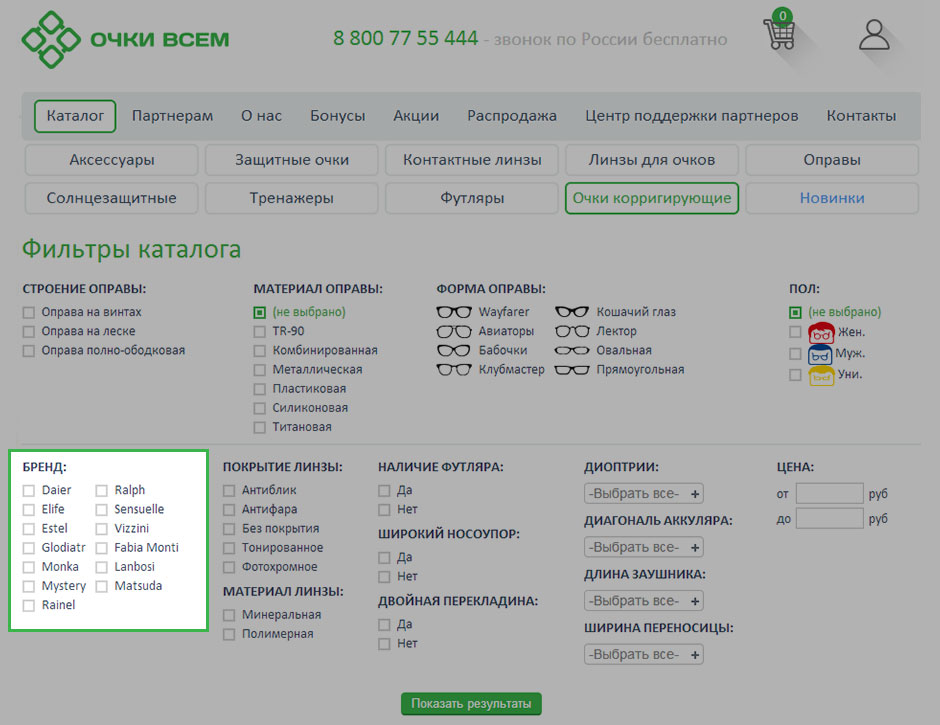Select the Wayfarer frame shape icon
Viewport: 940px width, 725px height.
[454, 312]
